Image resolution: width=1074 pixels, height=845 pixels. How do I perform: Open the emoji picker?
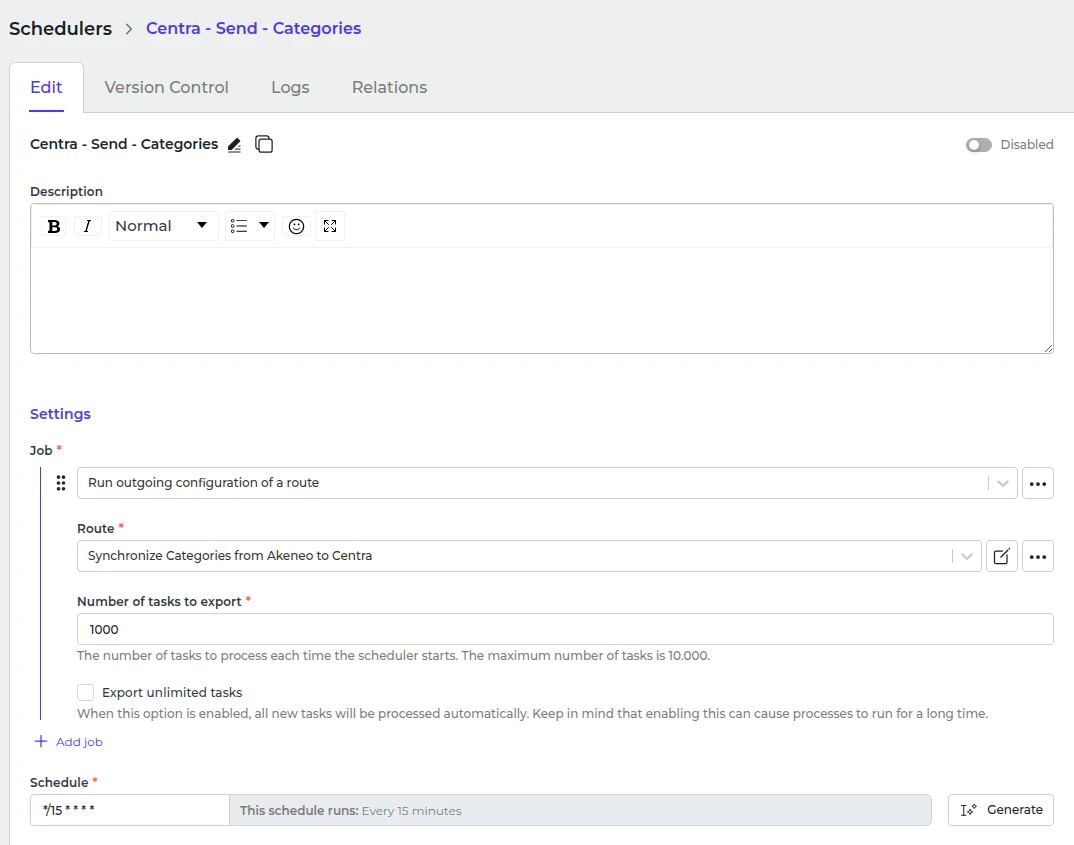coord(296,226)
